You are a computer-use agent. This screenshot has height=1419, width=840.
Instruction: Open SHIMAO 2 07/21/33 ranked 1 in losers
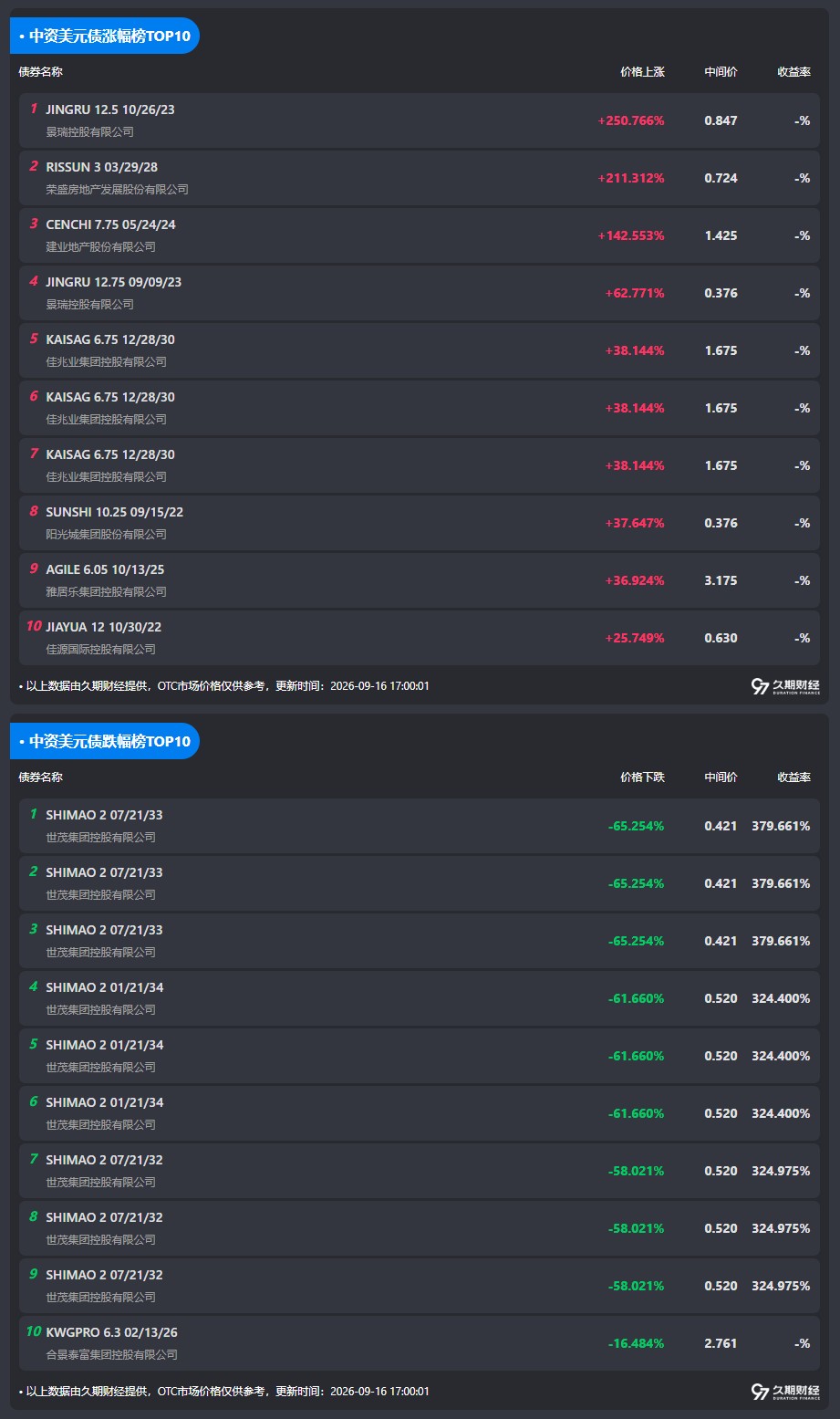point(105,815)
